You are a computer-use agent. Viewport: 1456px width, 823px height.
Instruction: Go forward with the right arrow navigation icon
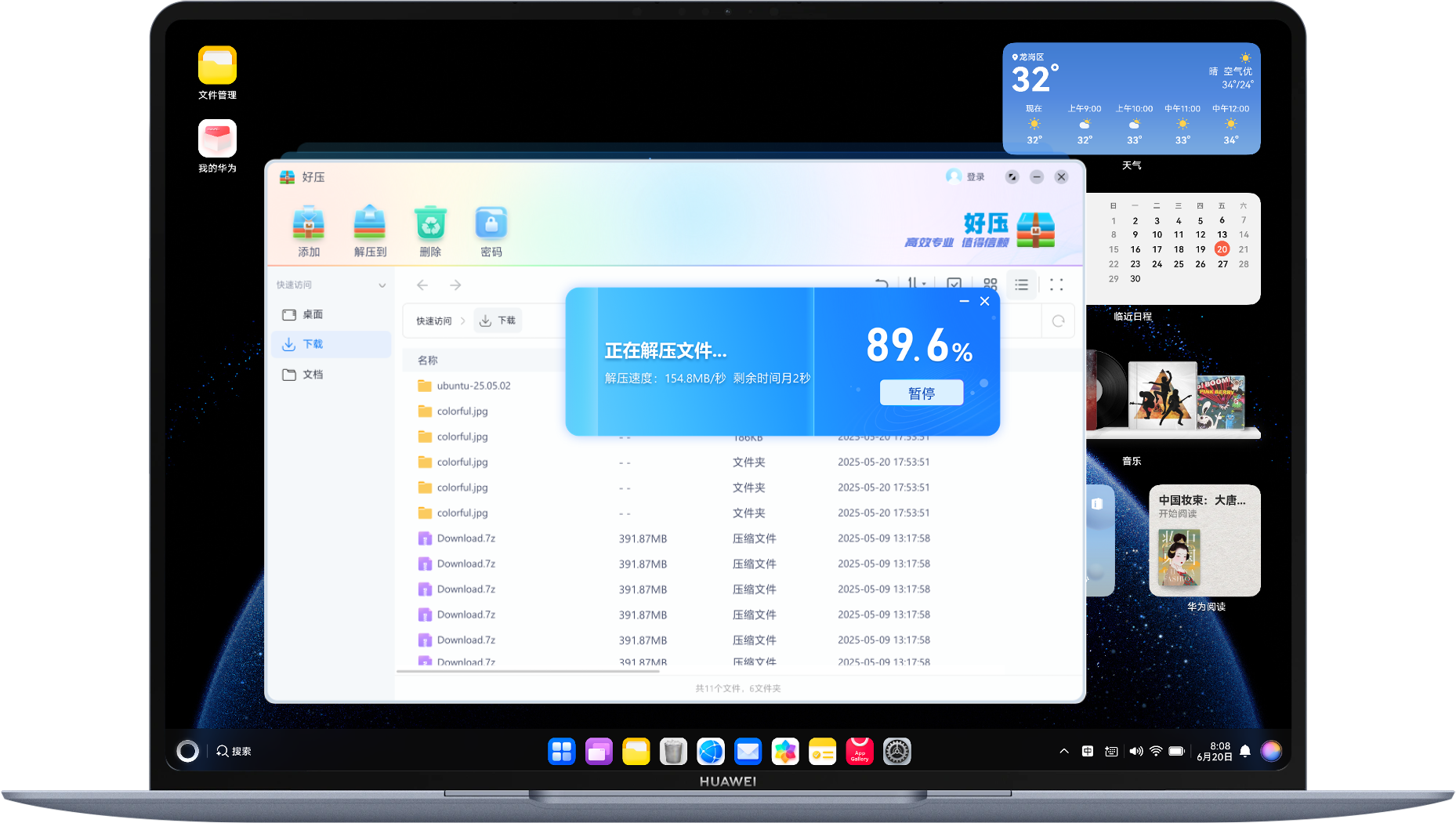[x=455, y=285]
